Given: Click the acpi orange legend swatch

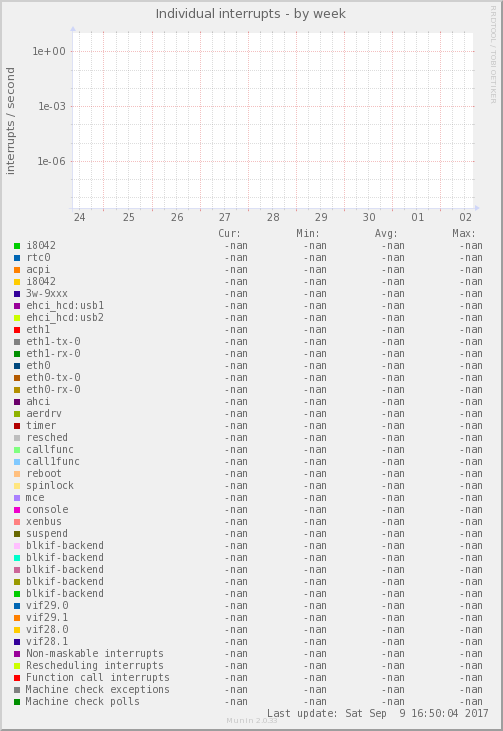Looking at the screenshot, I should 17,270.
